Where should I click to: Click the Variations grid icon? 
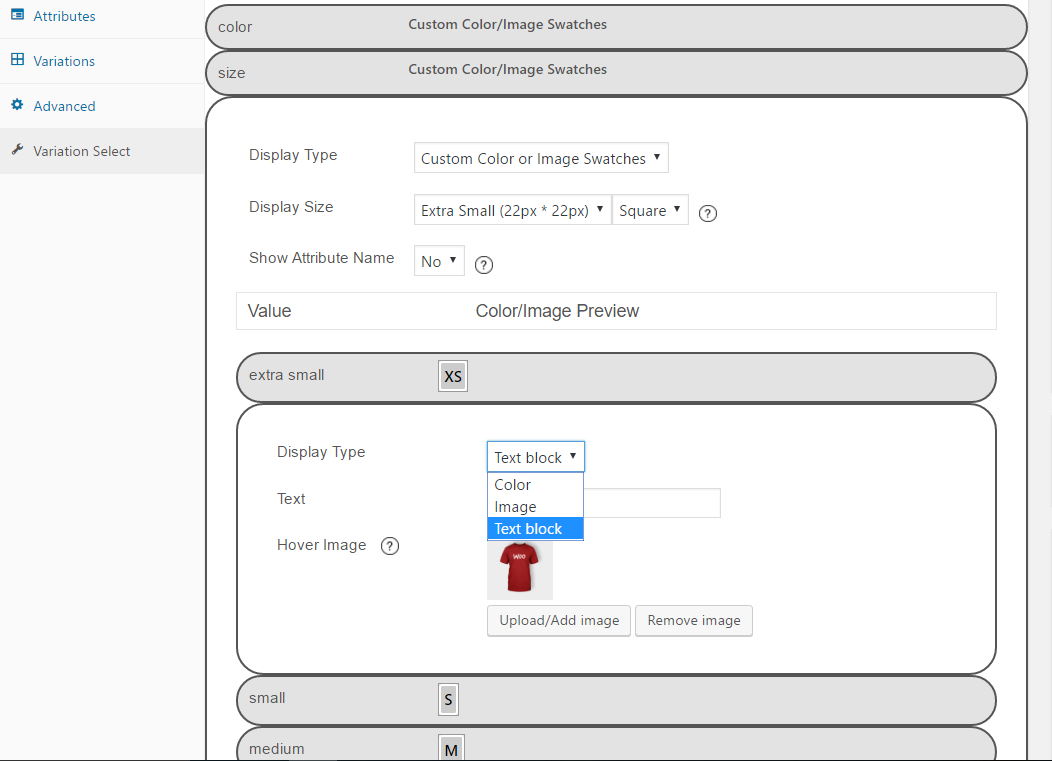point(17,60)
